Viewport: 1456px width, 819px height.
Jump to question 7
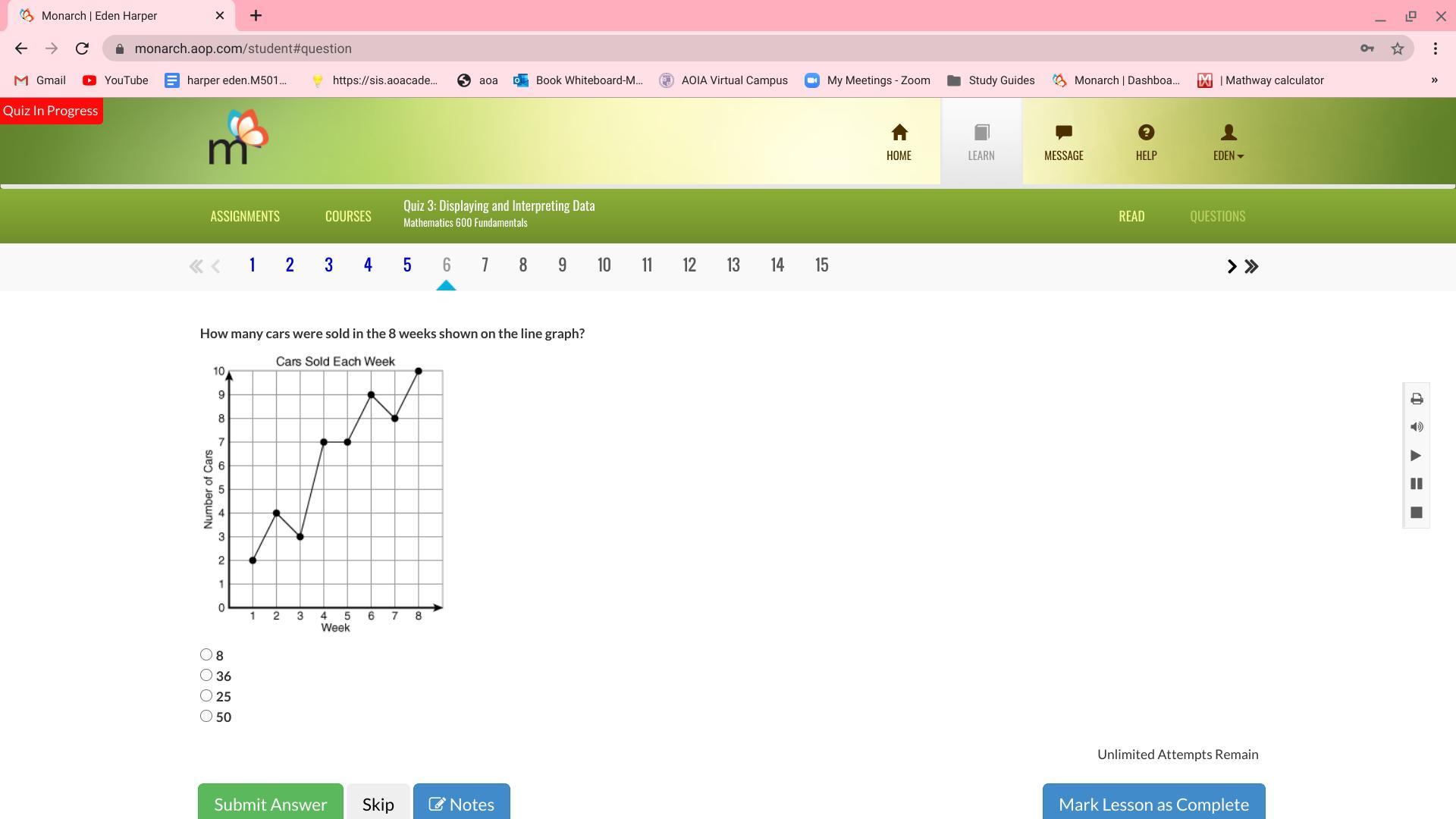pyautogui.click(x=485, y=265)
